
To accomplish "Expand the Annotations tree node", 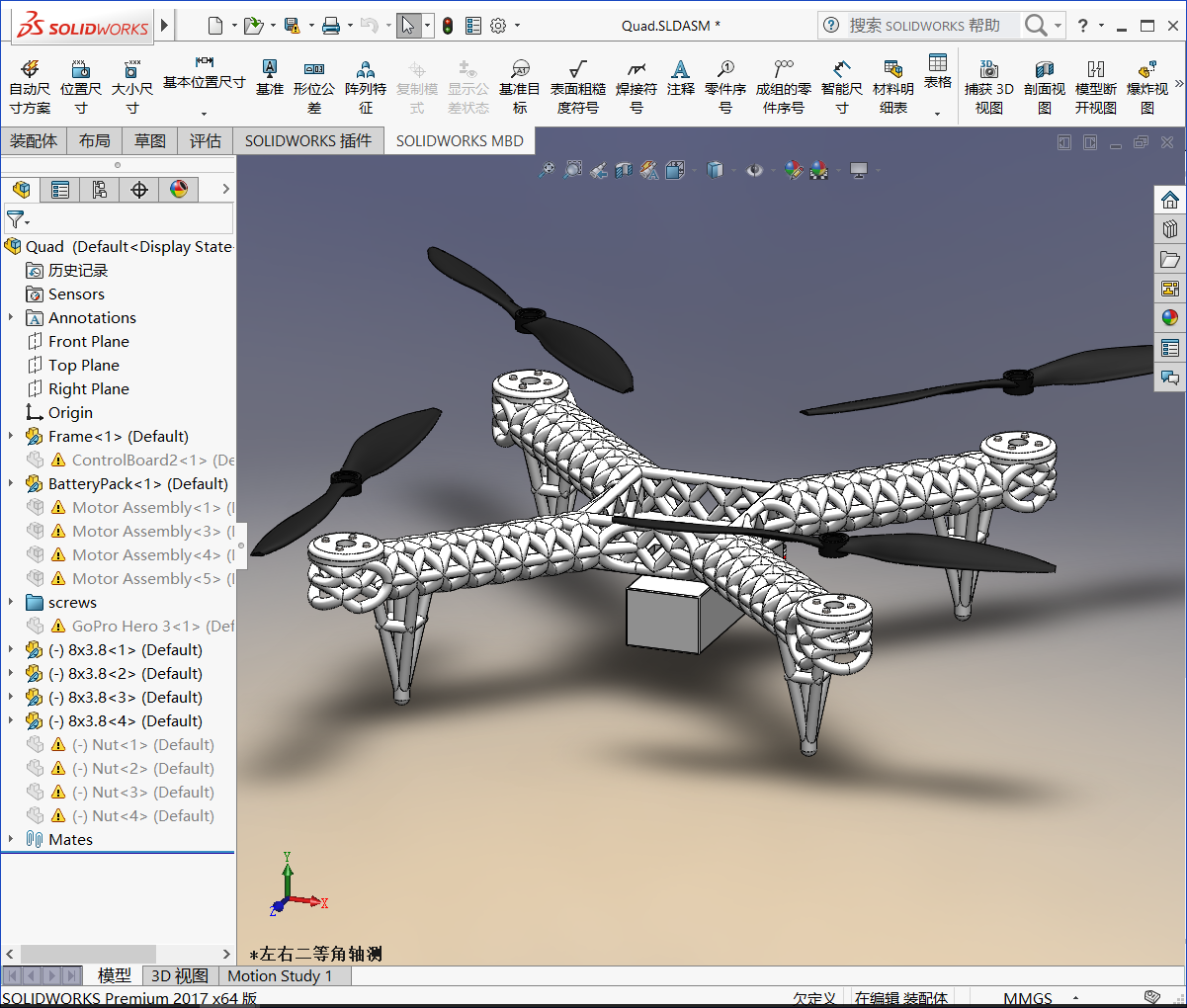I will point(11,317).
